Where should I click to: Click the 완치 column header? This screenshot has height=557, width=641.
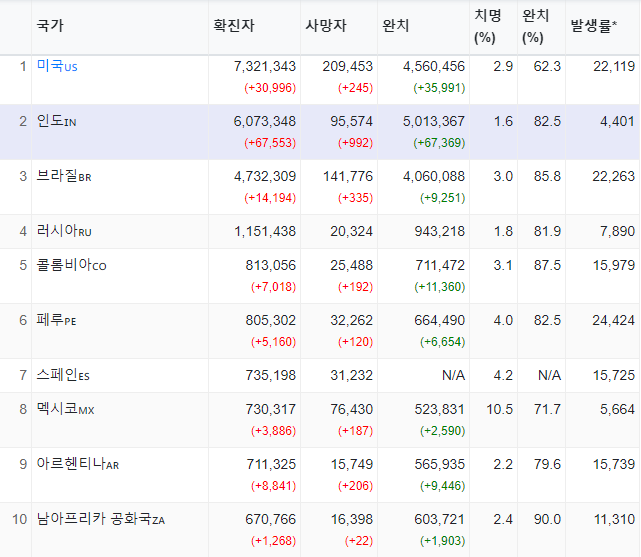pos(395,26)
